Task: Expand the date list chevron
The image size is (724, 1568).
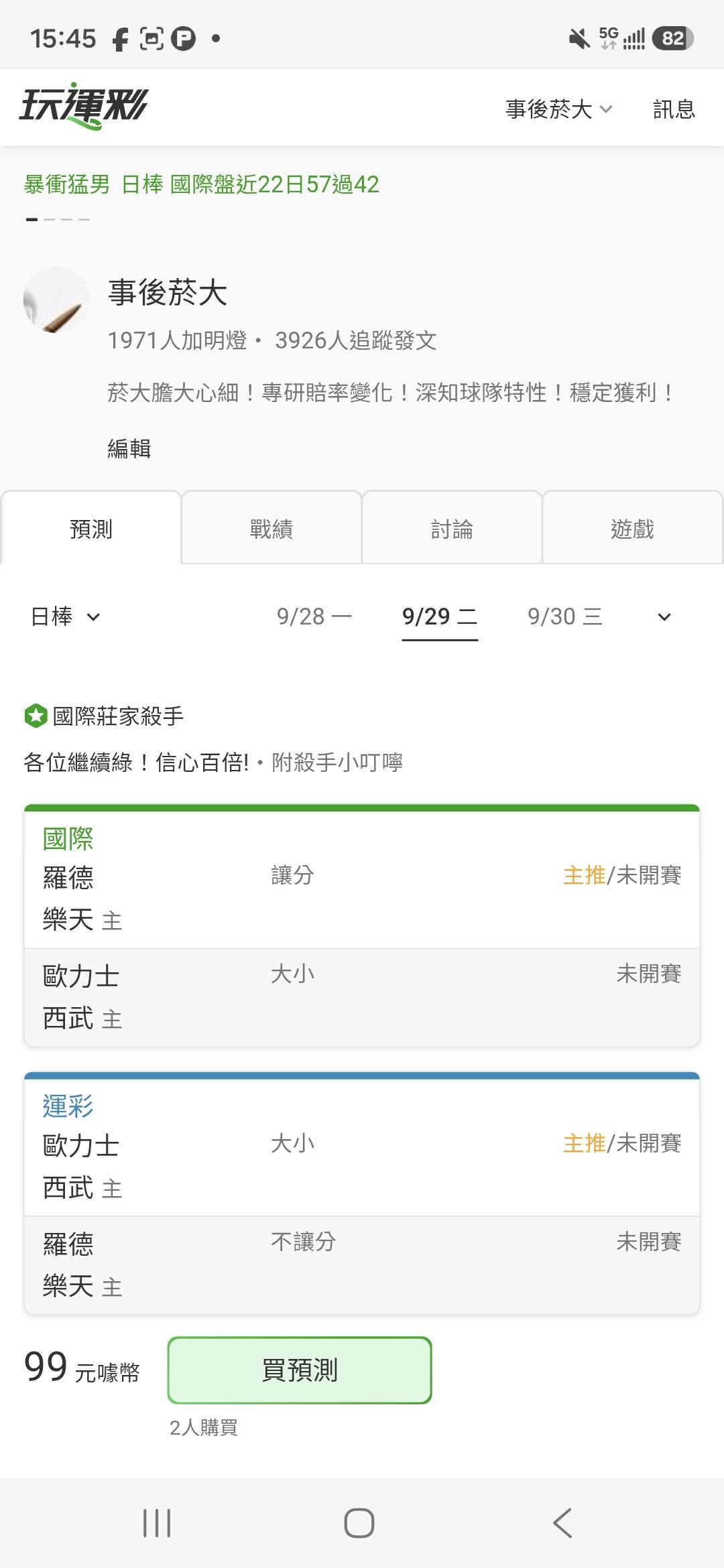Action: (x=664, y=617)
